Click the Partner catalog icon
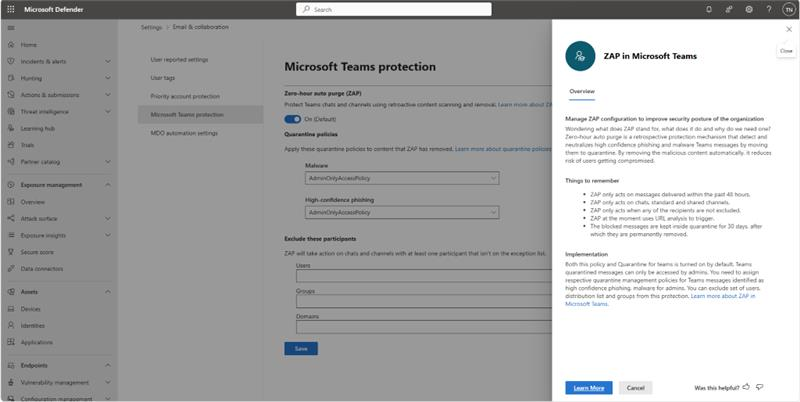Image resolution: width=800 pixels, height=402 pixels. [11, 162]
